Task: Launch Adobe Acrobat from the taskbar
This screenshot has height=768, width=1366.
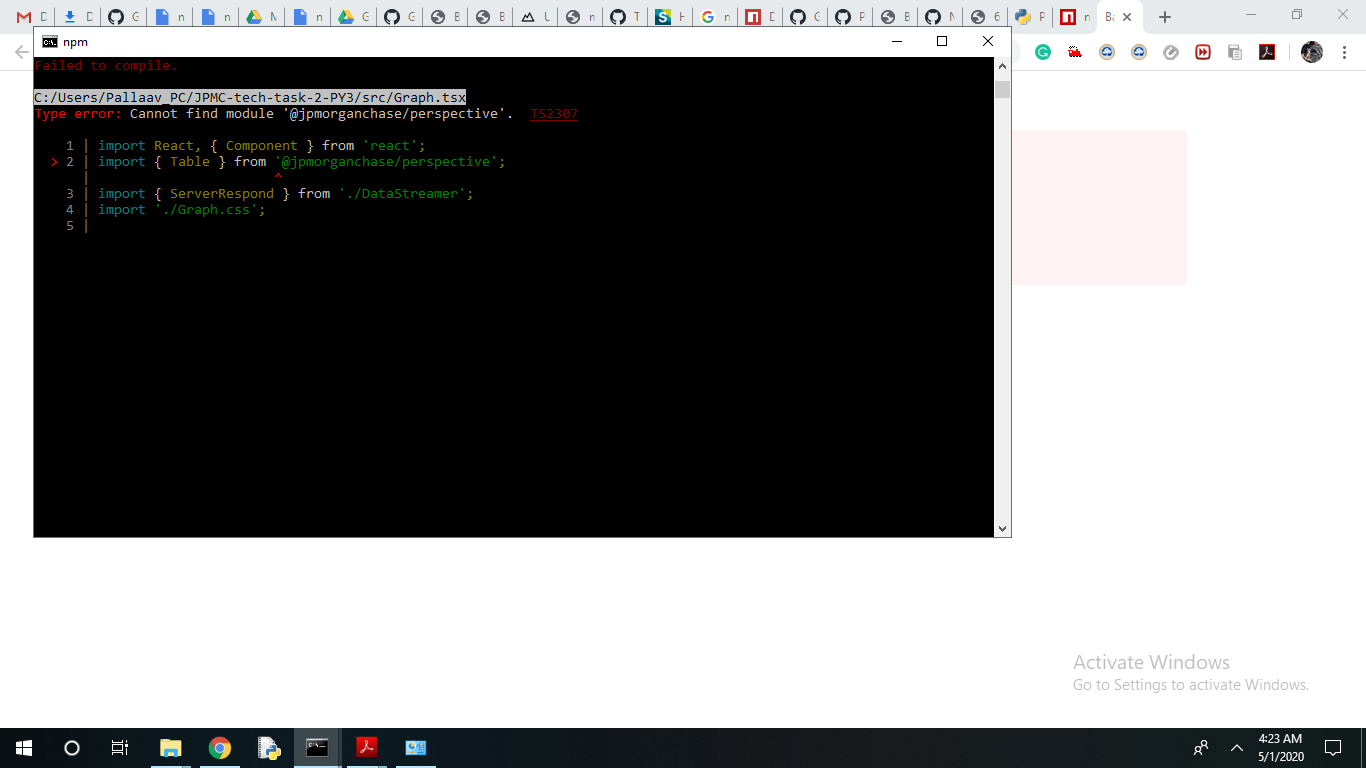Action: coord(366,747)
